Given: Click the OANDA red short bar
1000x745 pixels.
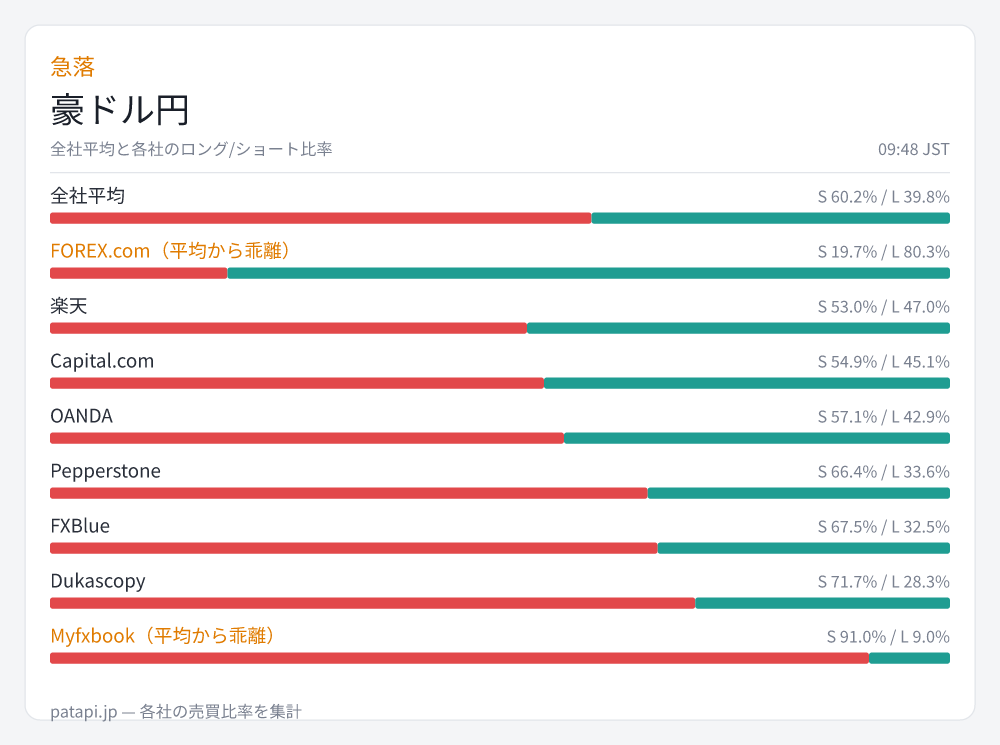Looking at the screenshot, I should pos(307,438).
